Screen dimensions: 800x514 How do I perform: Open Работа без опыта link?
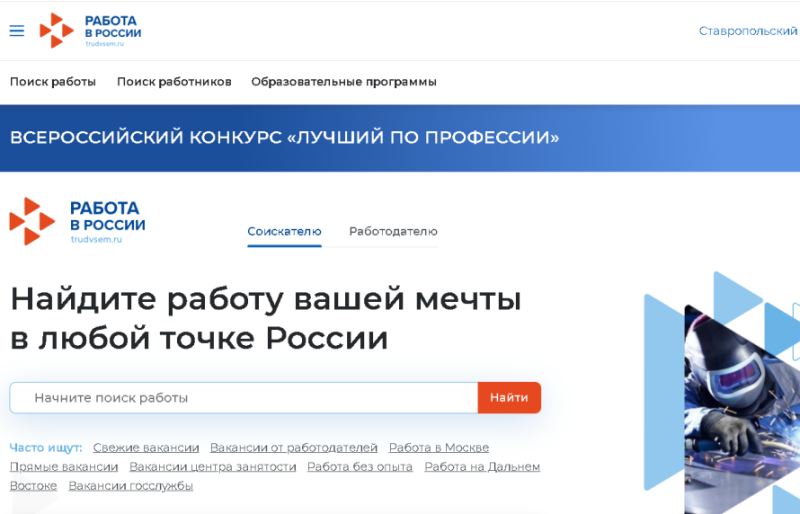coord(360,467)
